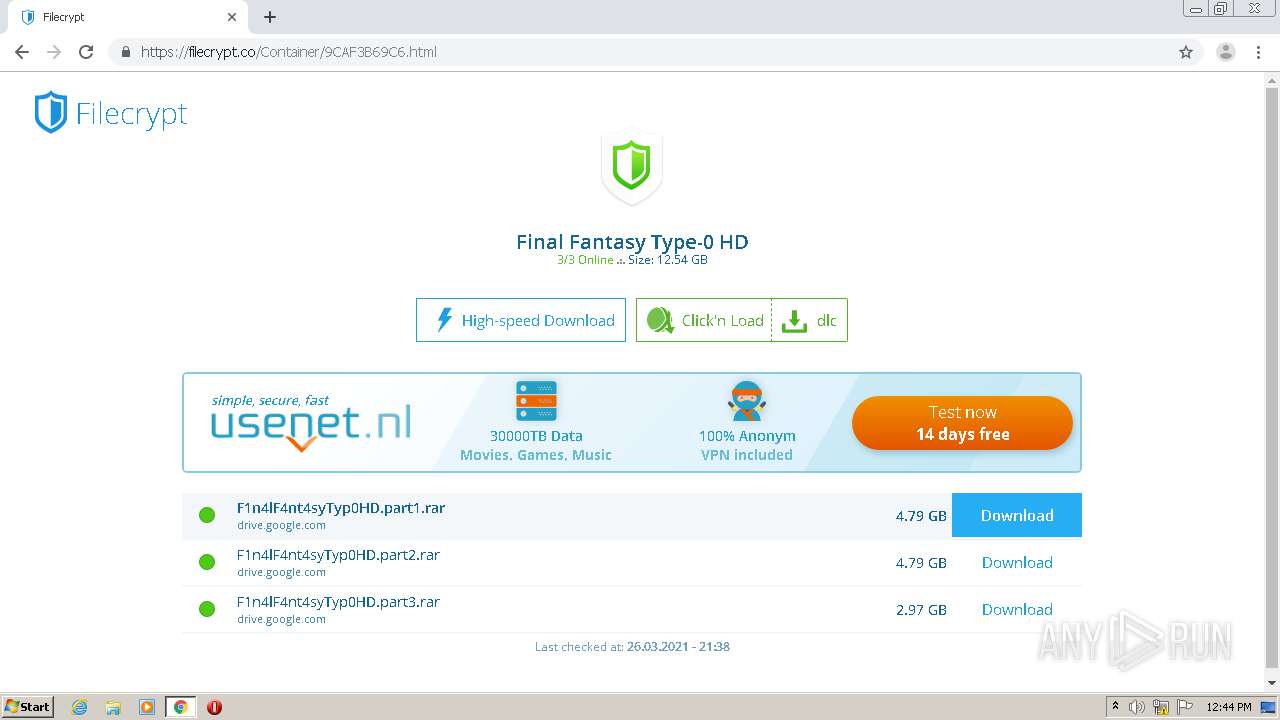Click the Click'n Load button
The height and width of the screenshot is (720, 1280).
(704, 320)
